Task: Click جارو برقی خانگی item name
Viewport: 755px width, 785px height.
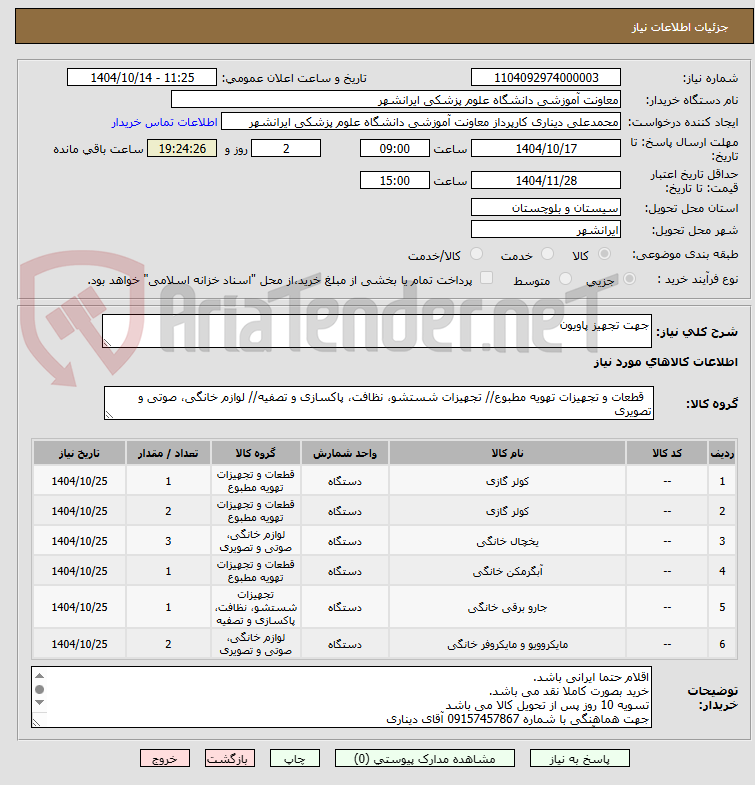Action: pyautogui.click(x=507, y=607)
